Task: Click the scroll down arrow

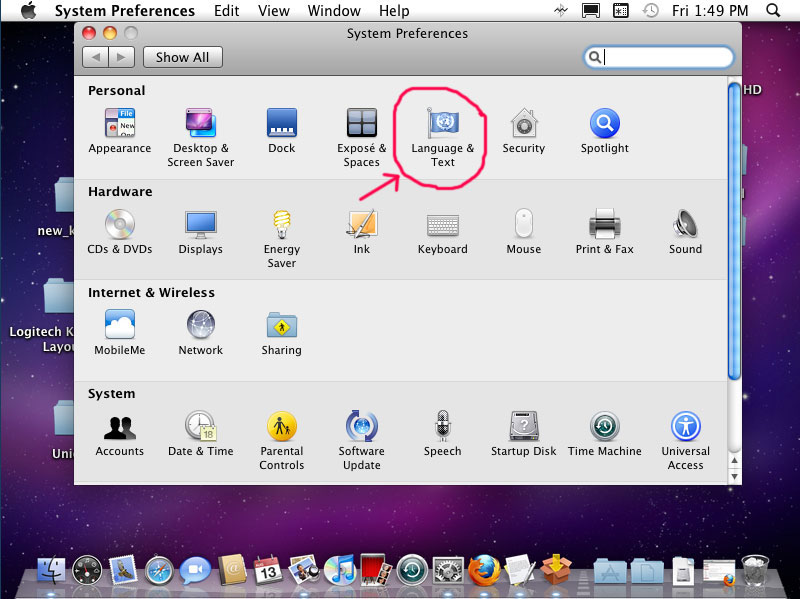Action: coord(734,477)
